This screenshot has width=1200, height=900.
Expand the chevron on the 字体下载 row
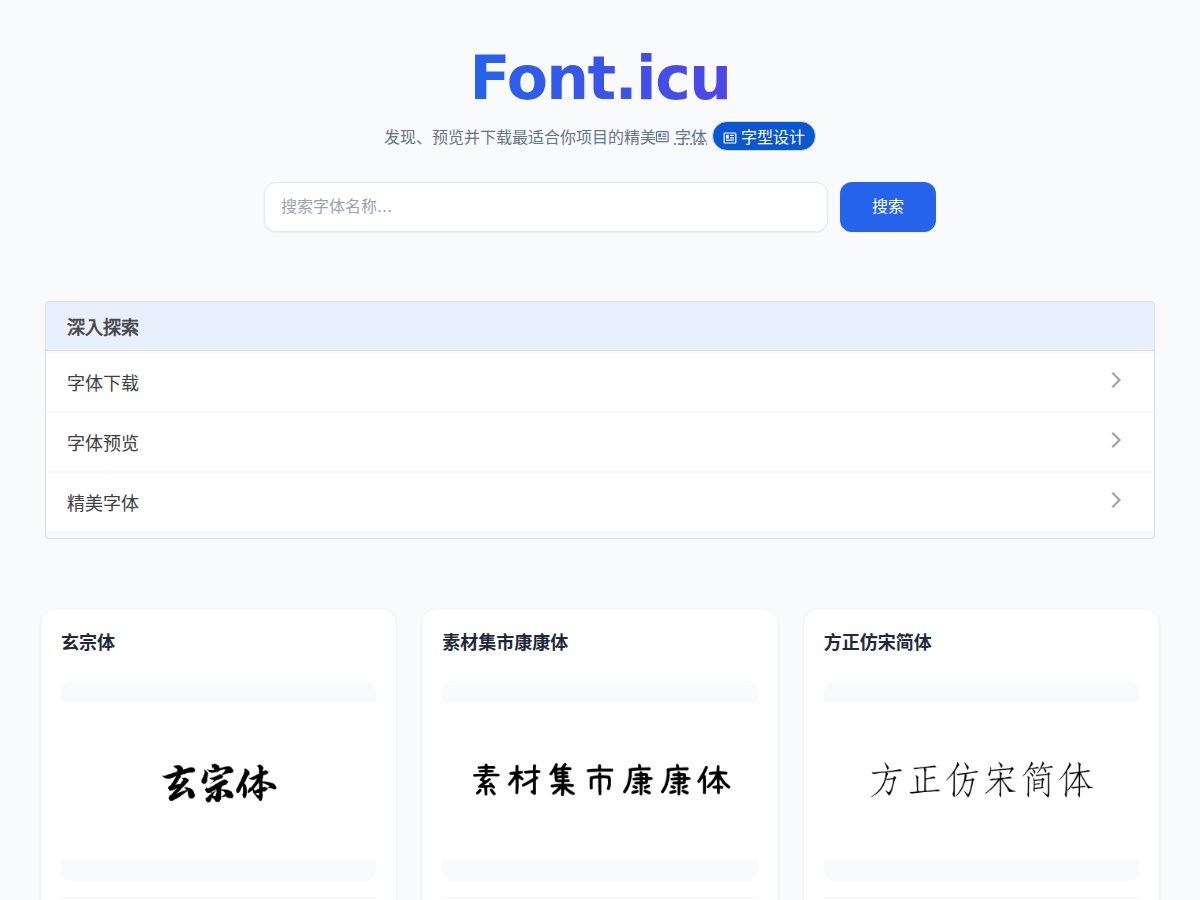1116,380
